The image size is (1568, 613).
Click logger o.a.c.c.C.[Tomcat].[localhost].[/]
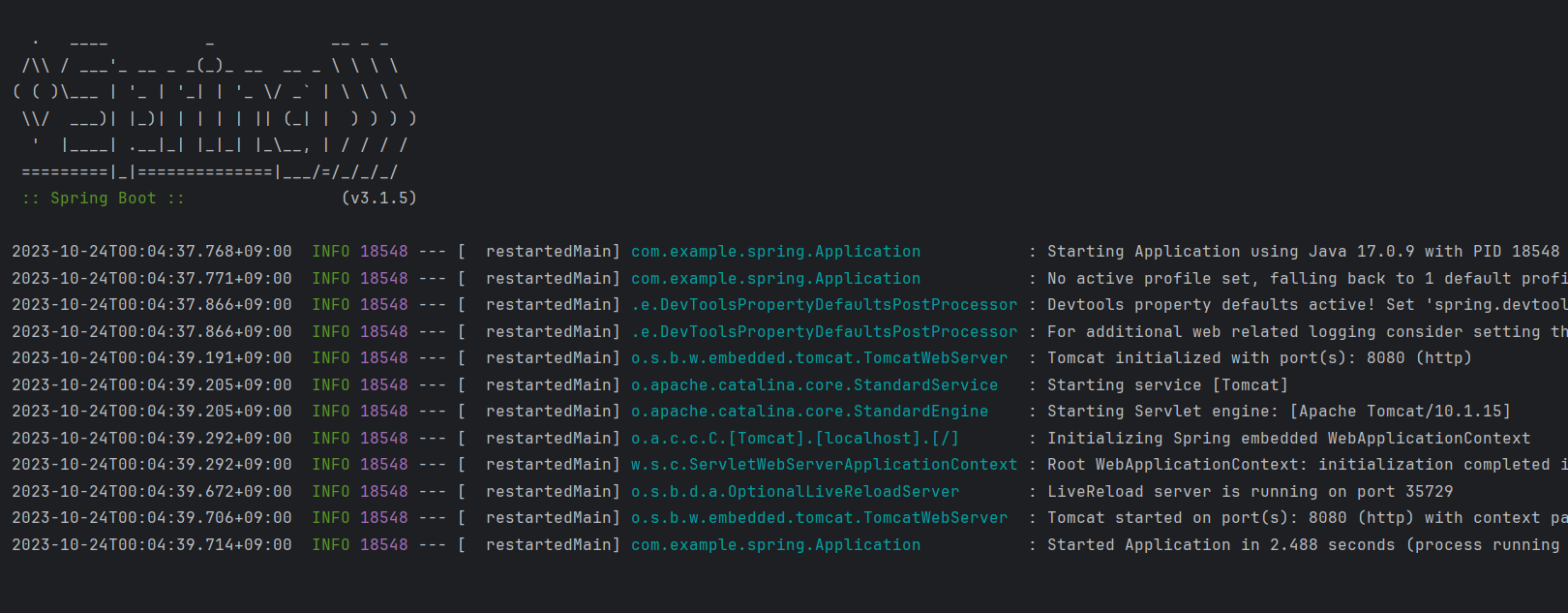796,439
